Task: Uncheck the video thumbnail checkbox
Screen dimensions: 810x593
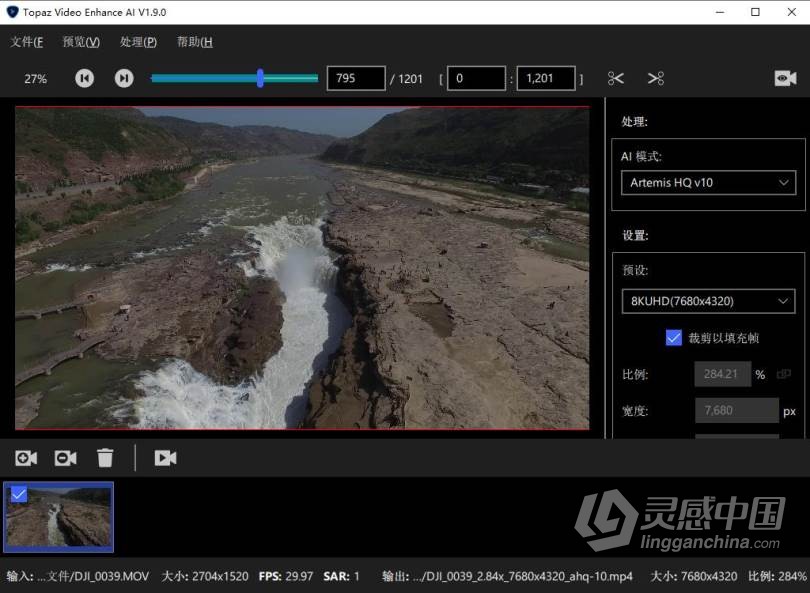Action: coord(19,494)
